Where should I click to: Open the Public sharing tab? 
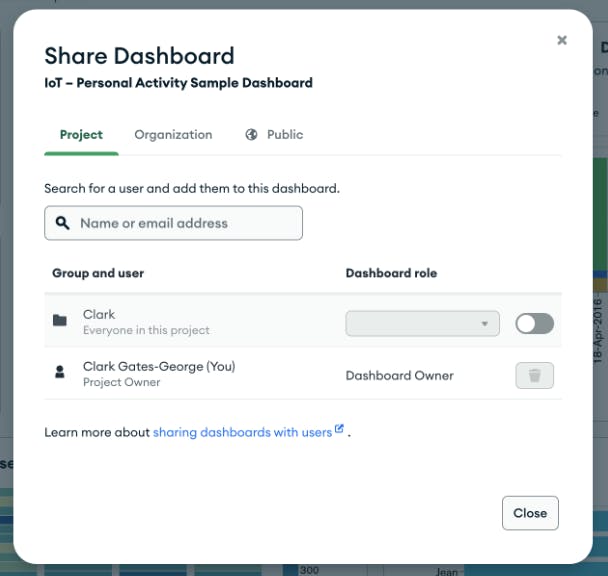(x=284, y=135)
